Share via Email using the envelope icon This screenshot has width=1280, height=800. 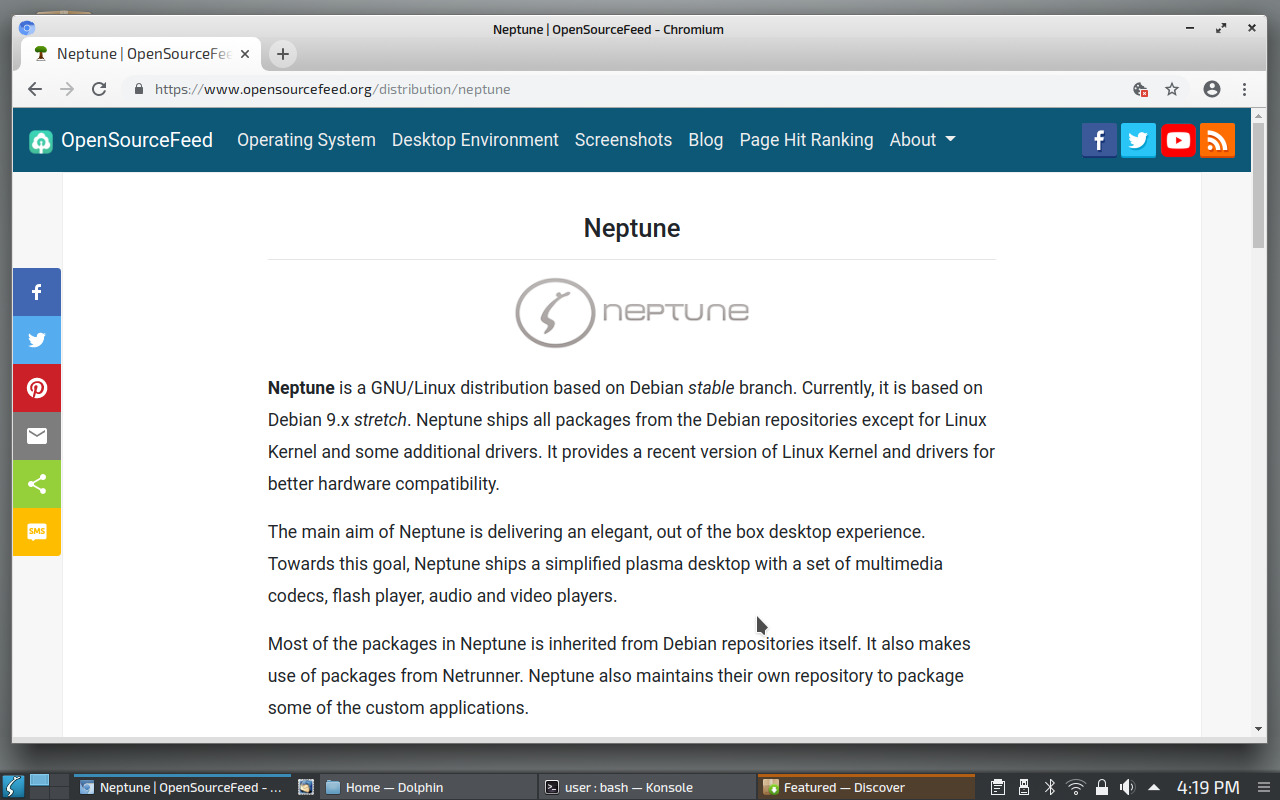pos(37,436)
